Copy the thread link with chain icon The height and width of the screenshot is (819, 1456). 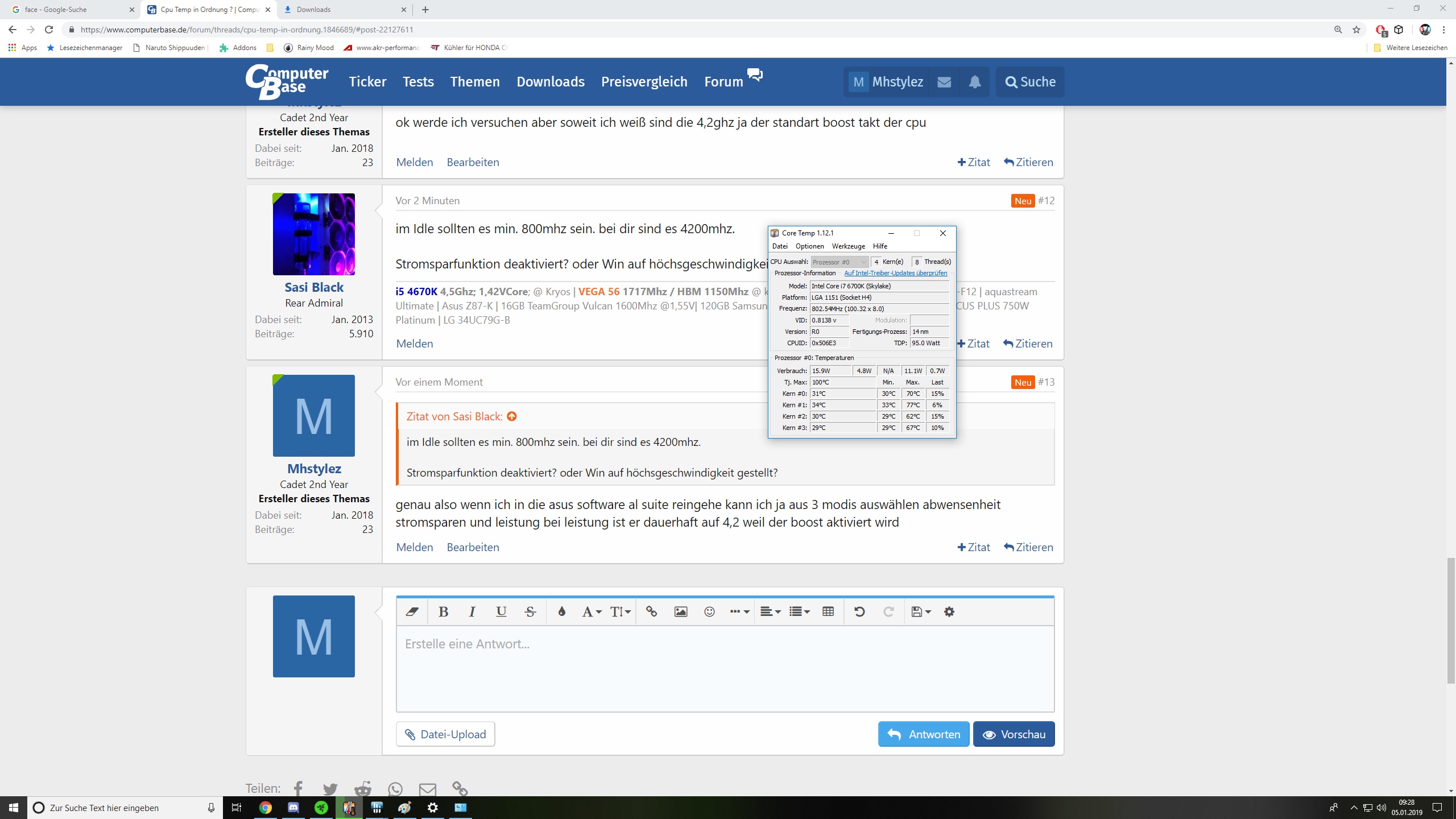coord(460,789)
